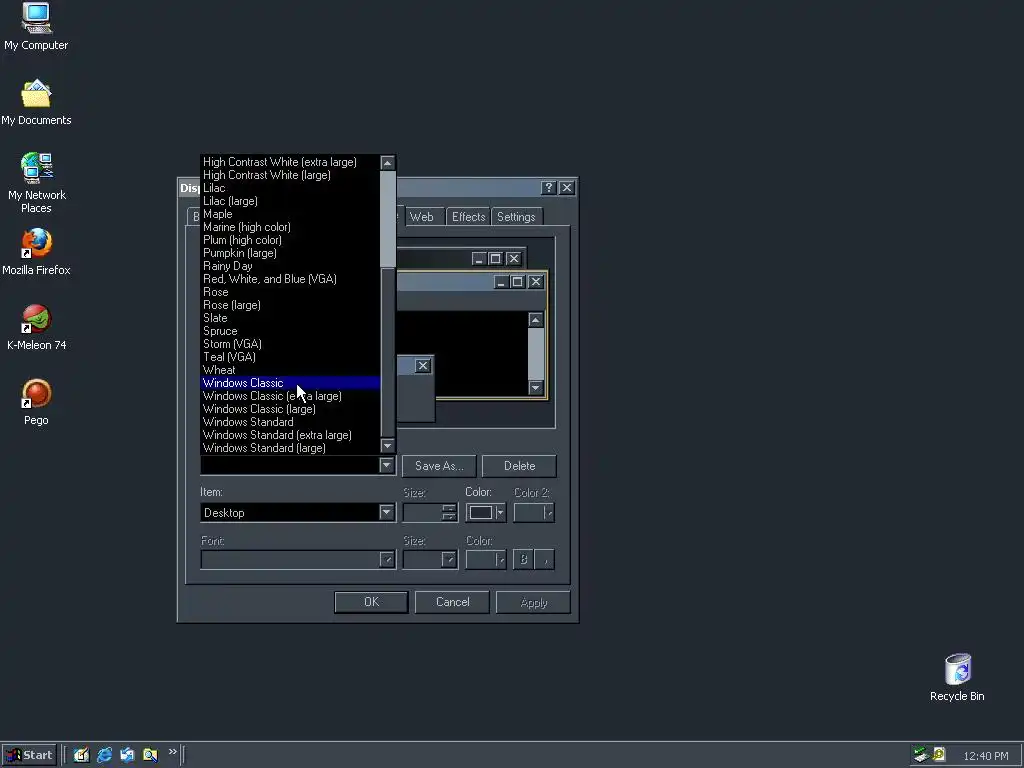Image resolution: width=1024 pixels, height=768 pixels.
Task: Launch Outlook Express from quick launch
Action: tap(127, 755)
